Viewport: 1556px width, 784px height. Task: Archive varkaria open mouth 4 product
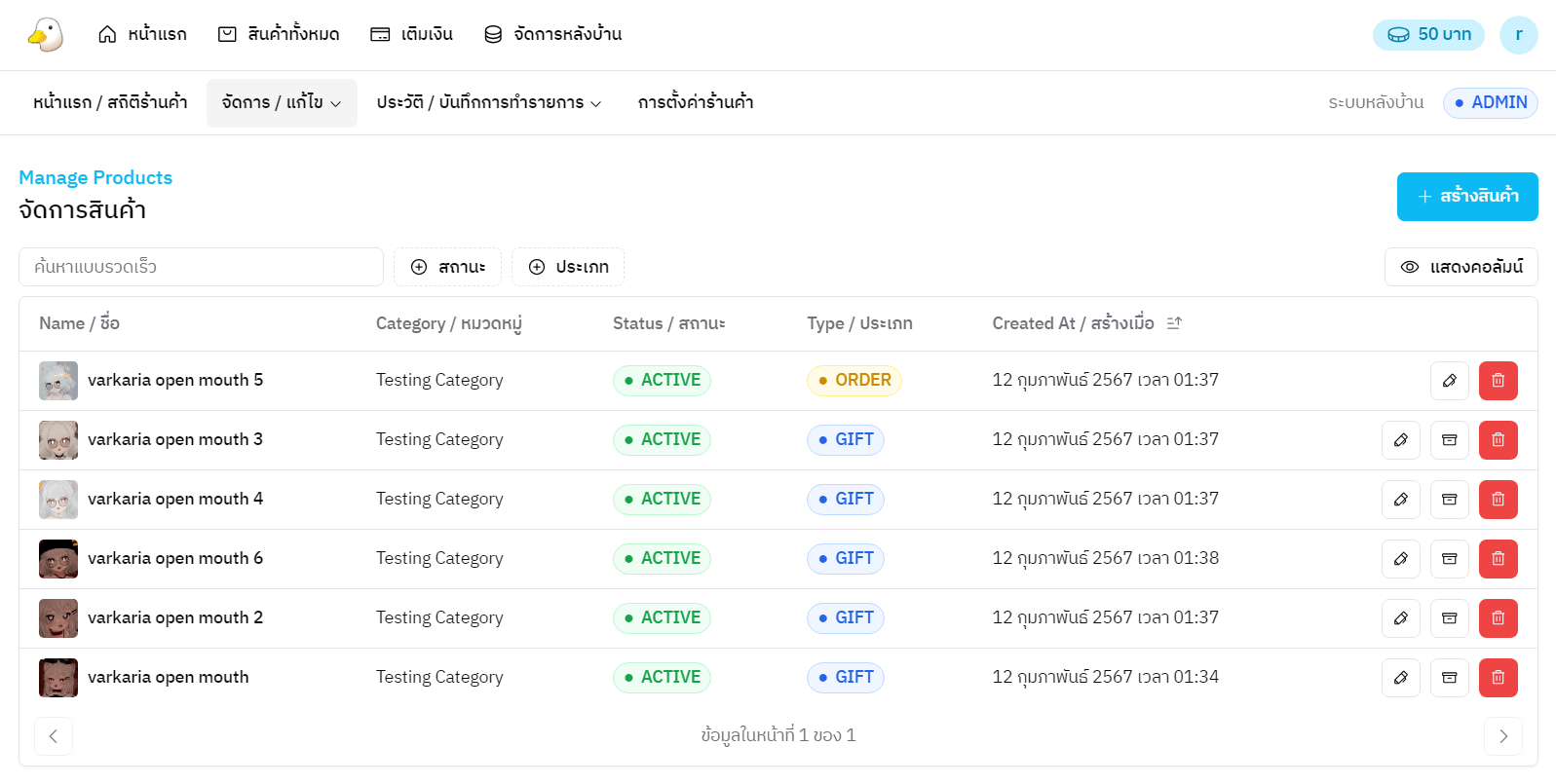(x=1449, y=500)
